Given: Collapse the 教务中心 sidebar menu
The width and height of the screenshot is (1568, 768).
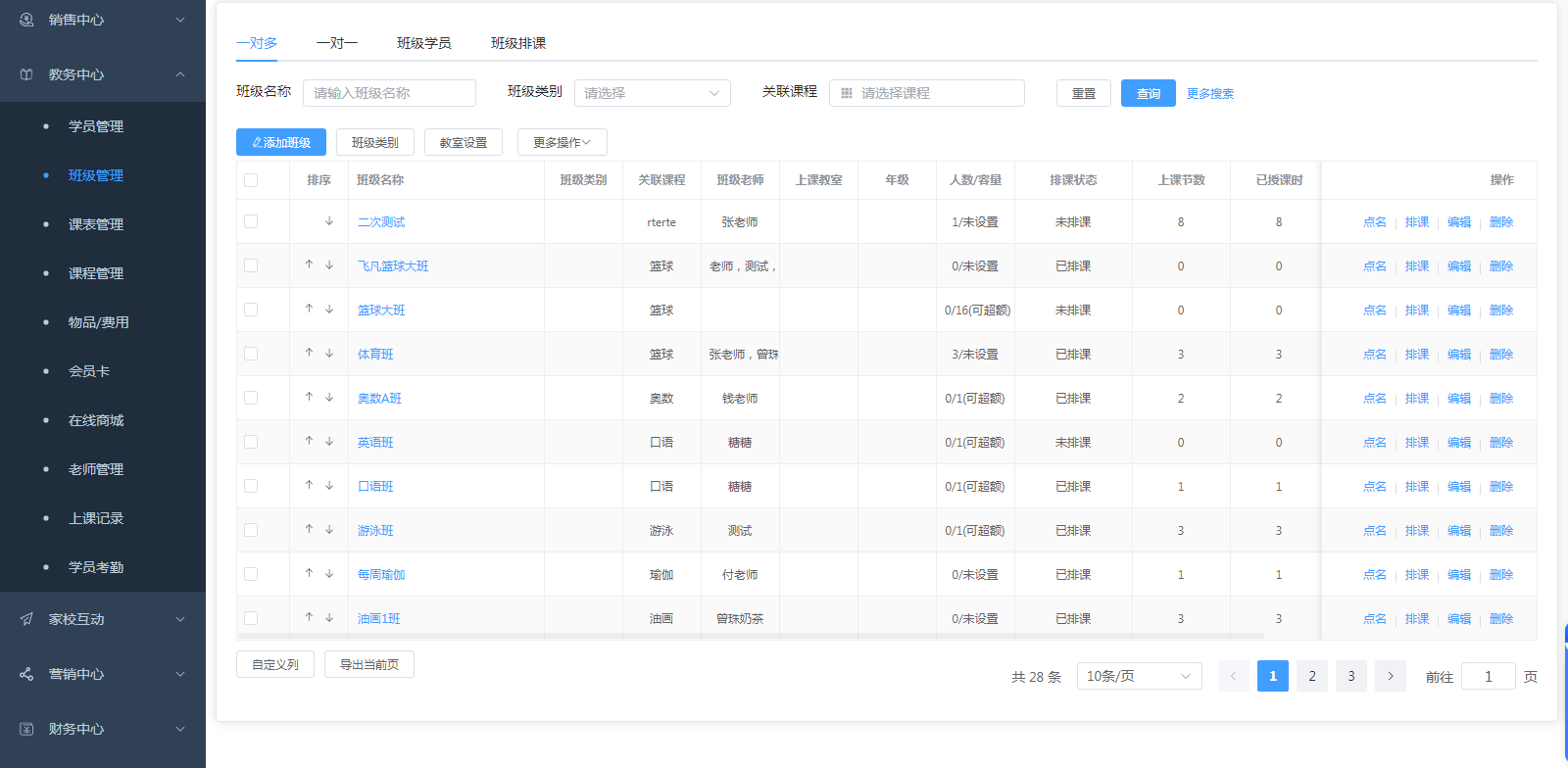Looking at the screenshot, I should pos(180,74).
